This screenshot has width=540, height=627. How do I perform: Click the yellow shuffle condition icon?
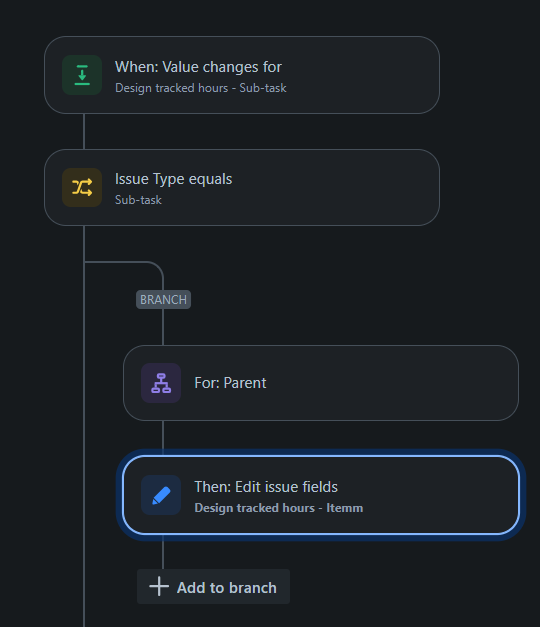tap(82, 188)
